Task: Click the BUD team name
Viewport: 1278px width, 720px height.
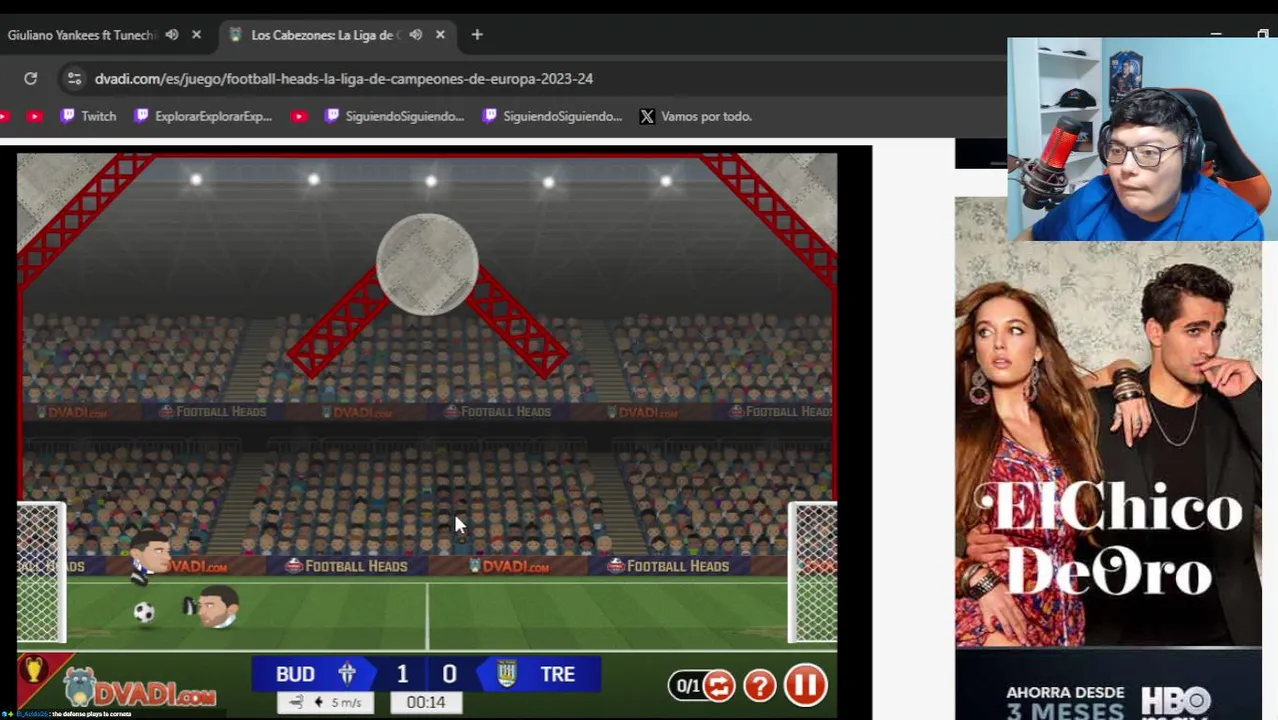Action: (x=295, y=674)
